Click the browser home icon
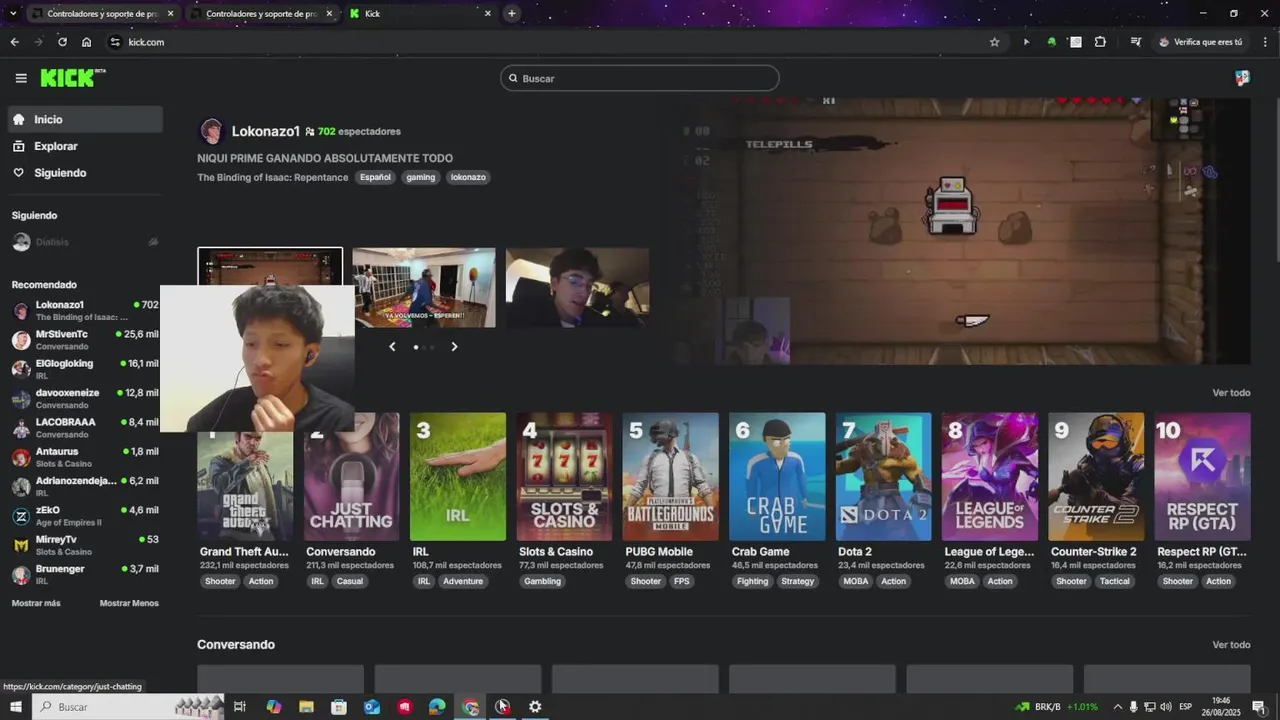The height and width of the screenshot is (720, 1280). click(x=87, y=42)
